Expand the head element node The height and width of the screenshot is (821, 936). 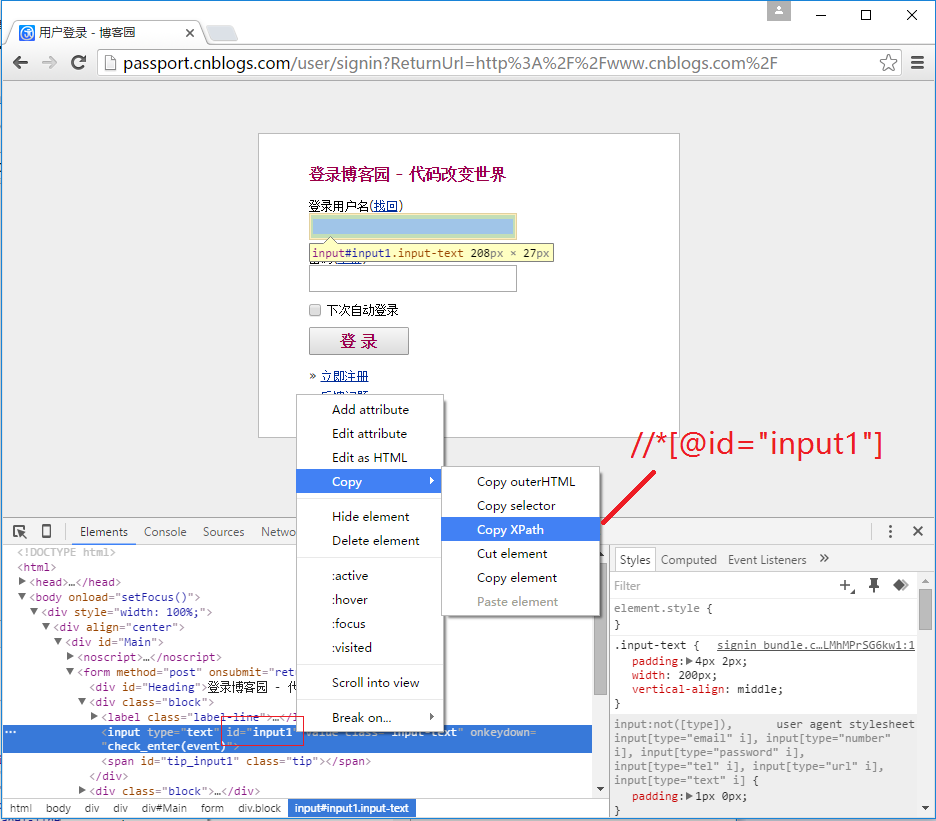tap(22, 582)
